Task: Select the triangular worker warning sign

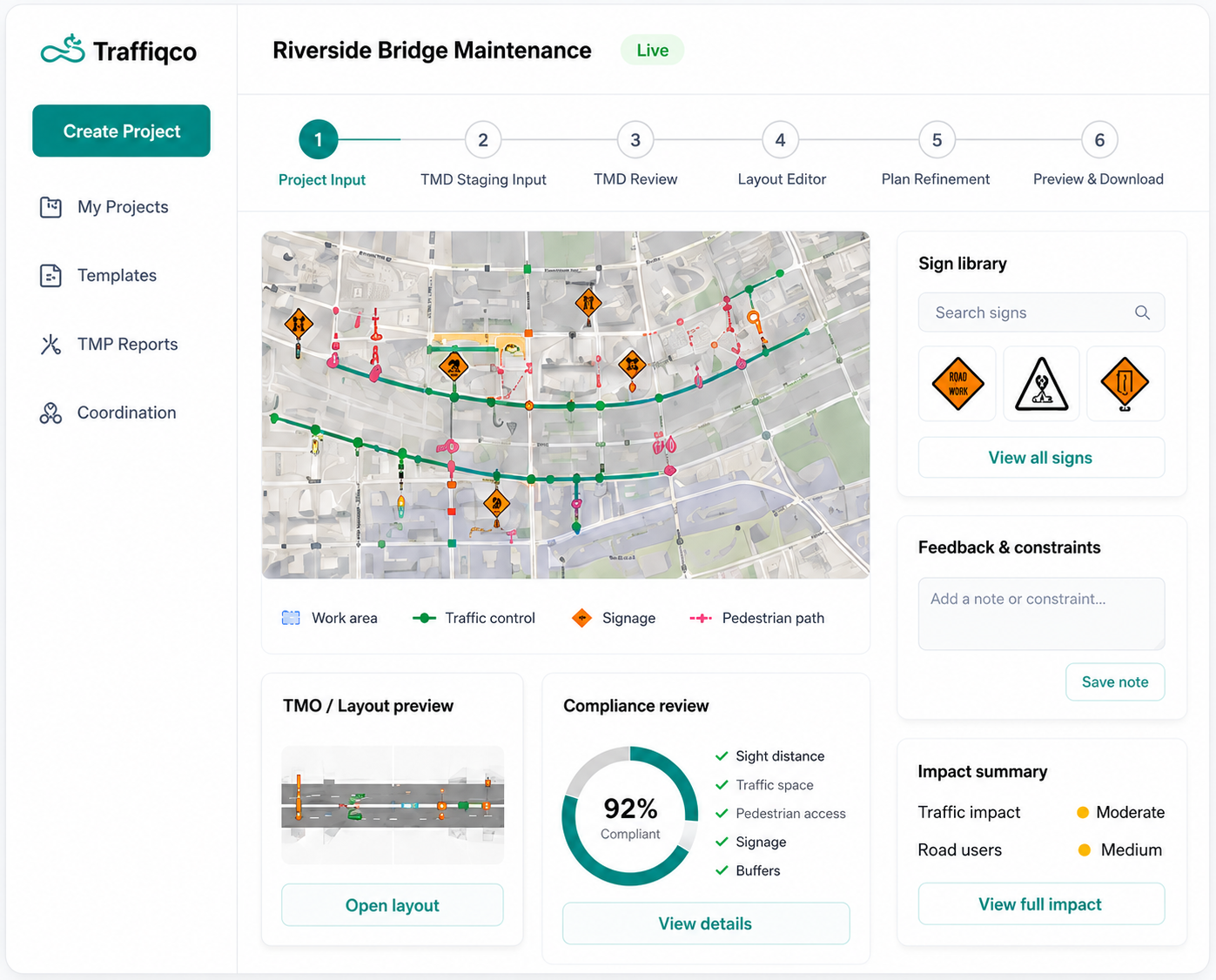Action: (1041, 384)
